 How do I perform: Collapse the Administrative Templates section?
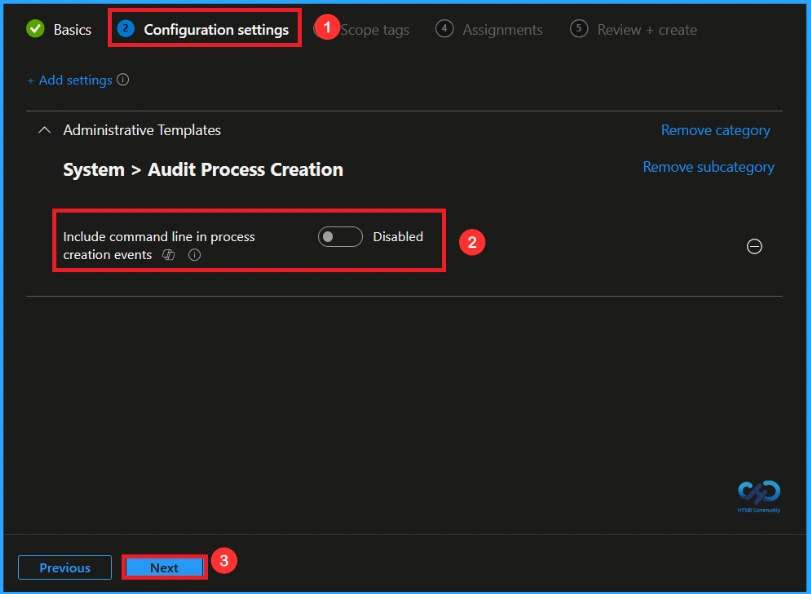(44, 130)
